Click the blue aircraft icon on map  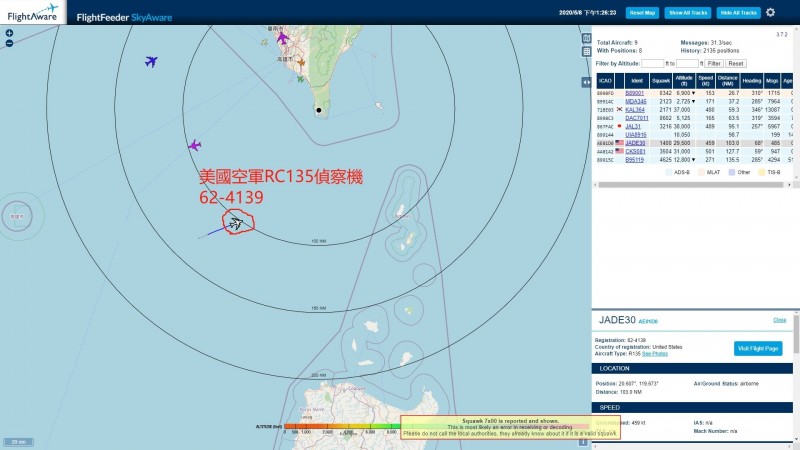click(x=151, y=62)
